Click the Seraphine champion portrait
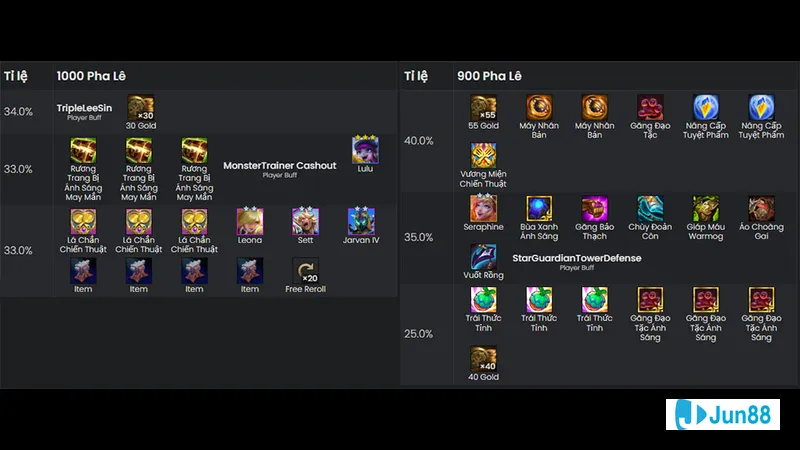The height and width of the screenshot is (450, 800). [483, 208]
